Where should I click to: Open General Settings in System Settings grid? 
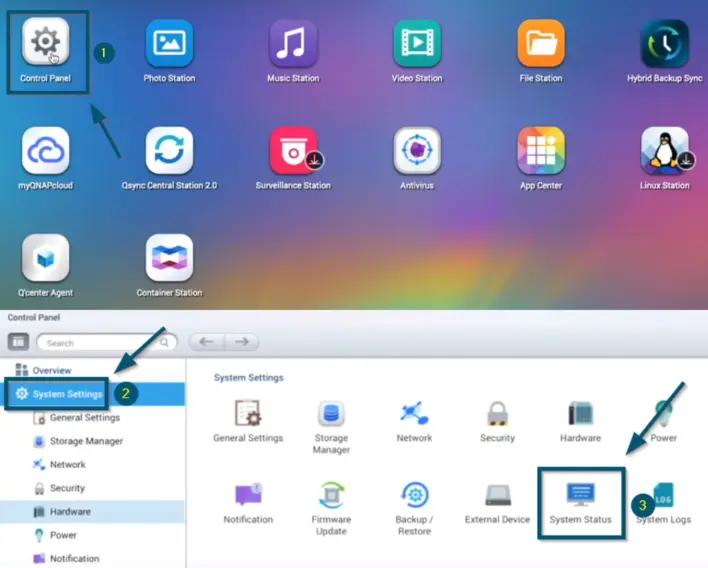tap(248, 421)
